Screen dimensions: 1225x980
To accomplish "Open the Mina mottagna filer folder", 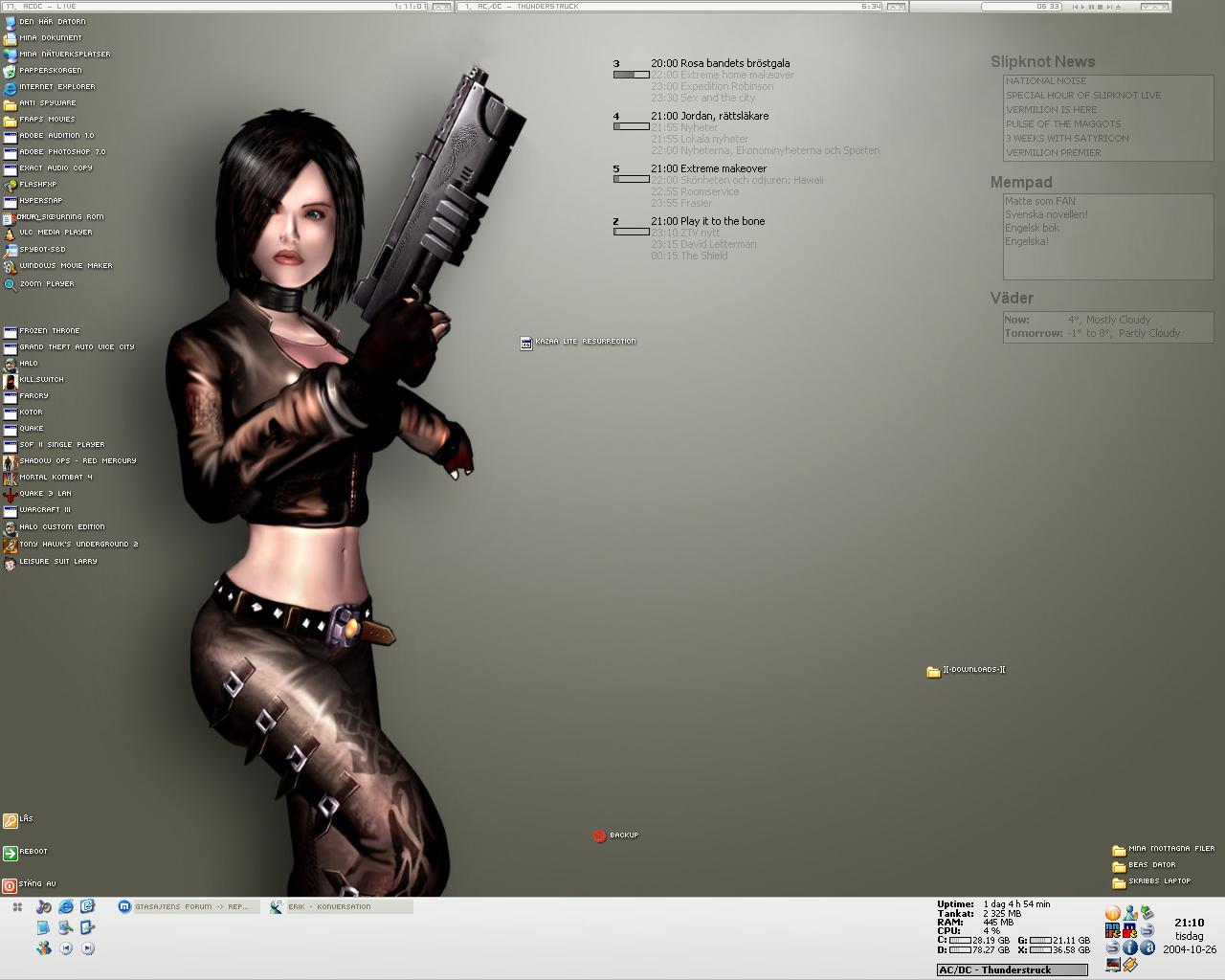I will (x=1163, y=849).
